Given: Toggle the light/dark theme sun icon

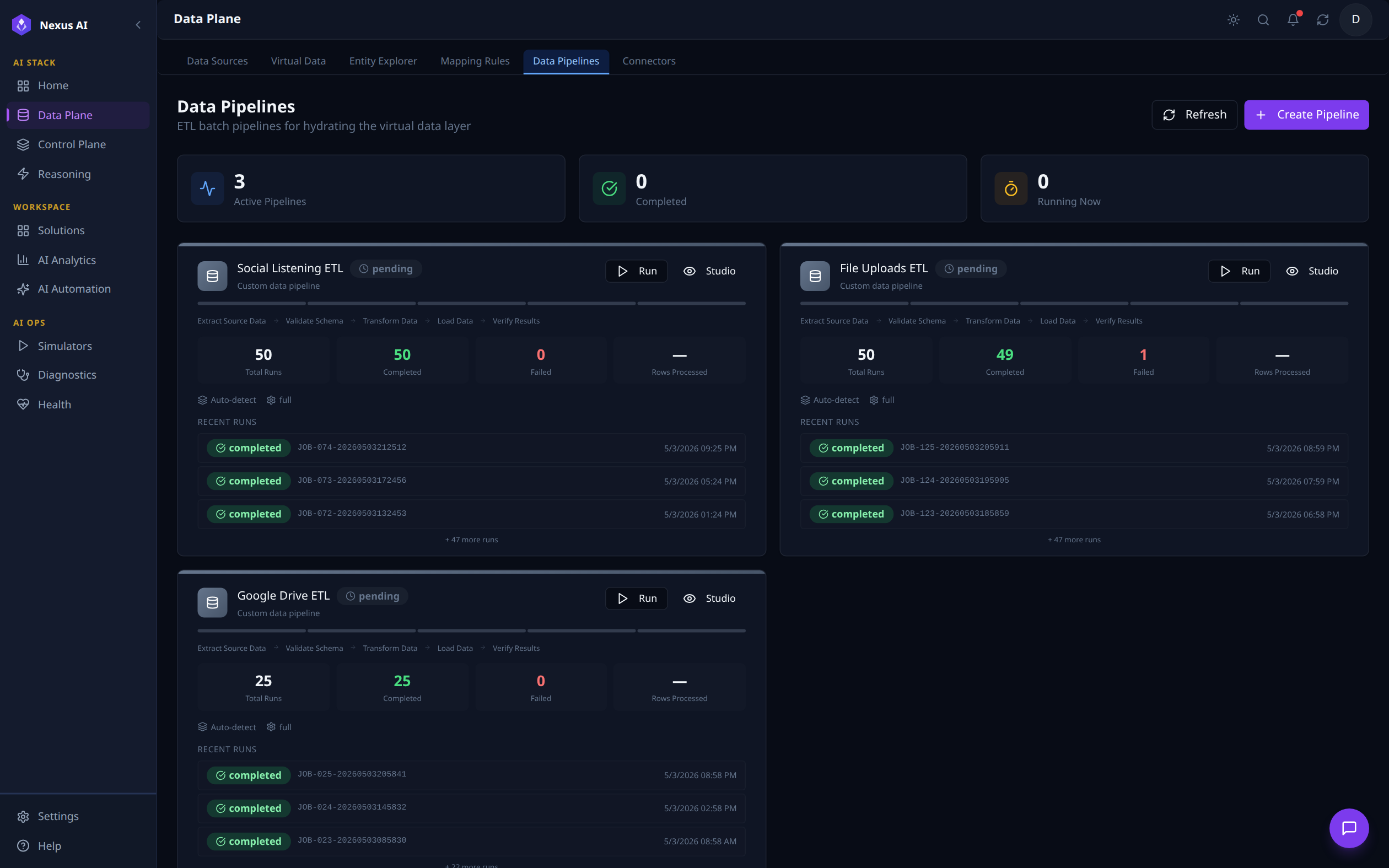Looking at the screenshot, I should pyautogui.click(x=1234, y=19).
